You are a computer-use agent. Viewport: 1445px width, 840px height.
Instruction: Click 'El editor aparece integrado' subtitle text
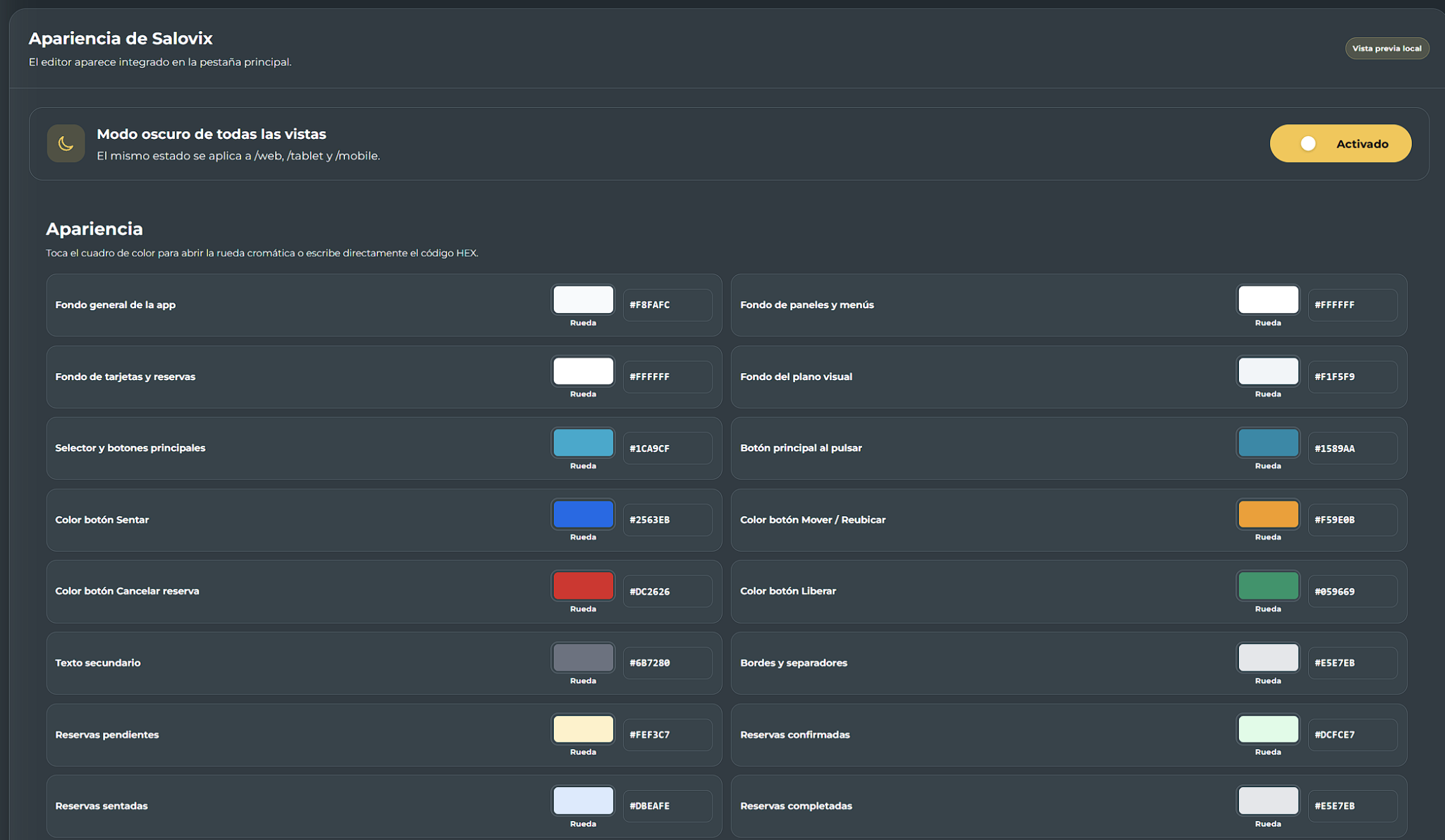(160, 62)
